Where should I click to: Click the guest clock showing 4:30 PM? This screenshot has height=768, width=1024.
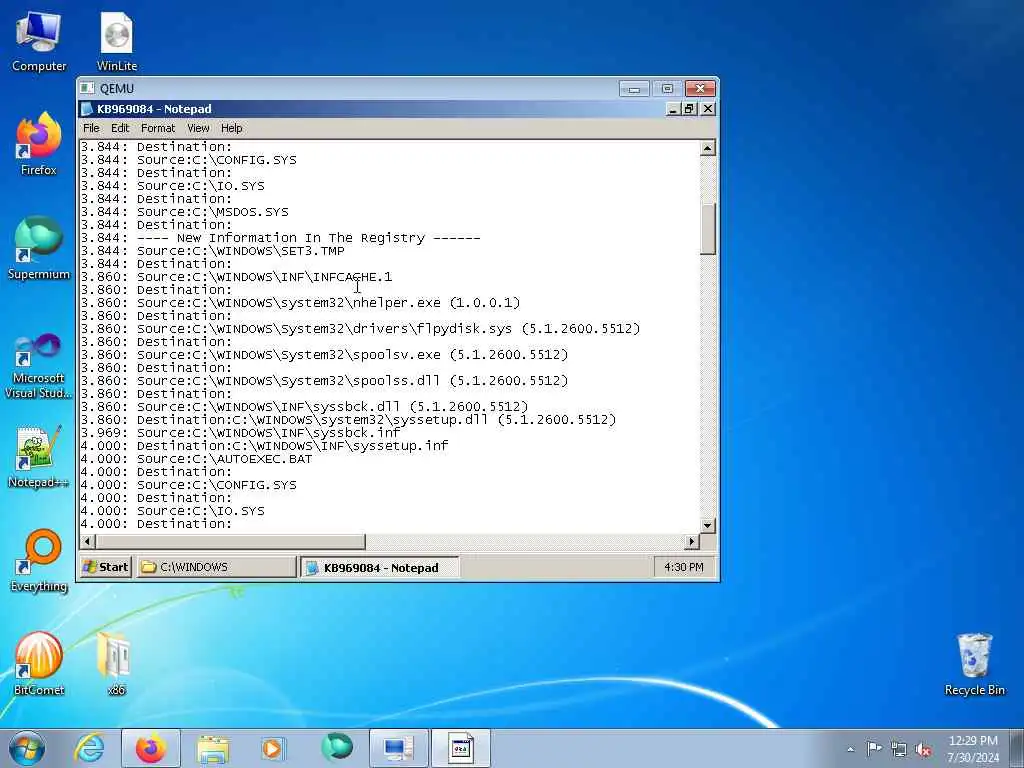coord(683,567)
